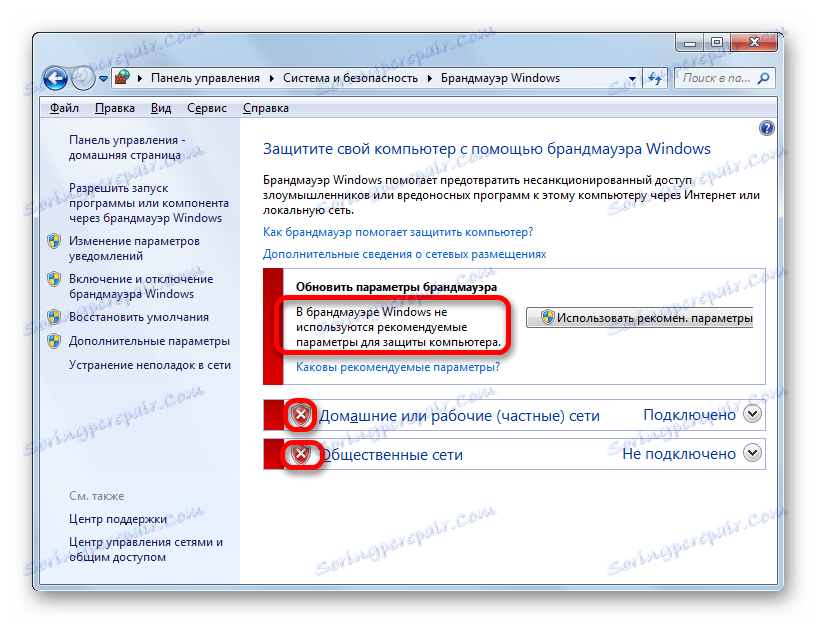Open the Правка menu
The image size is (817, 624).
[115, 108]
